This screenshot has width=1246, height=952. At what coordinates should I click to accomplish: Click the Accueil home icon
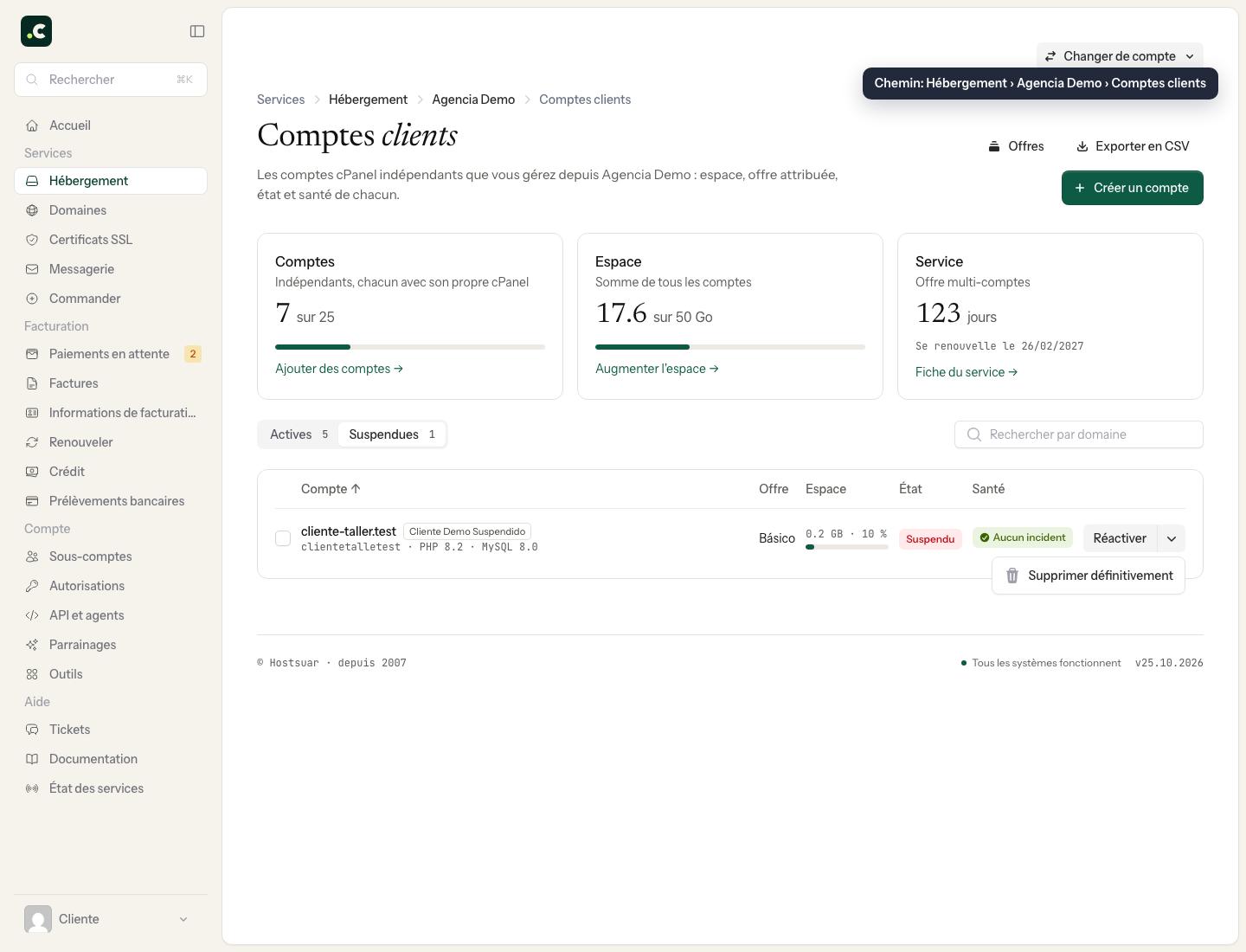[32, 125]
